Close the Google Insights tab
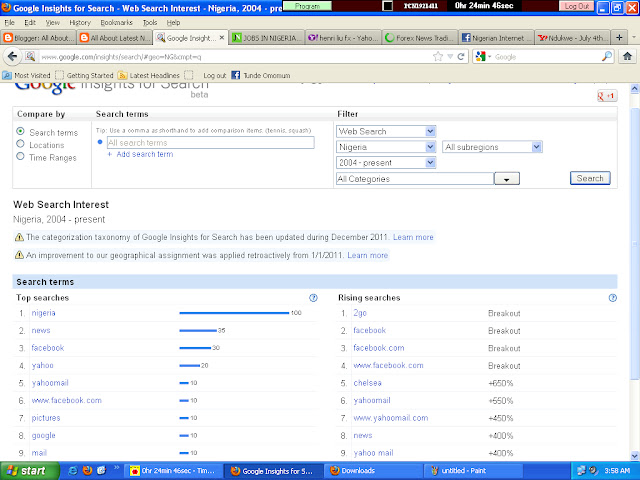 pyautogui.click(x=222, y=38)
